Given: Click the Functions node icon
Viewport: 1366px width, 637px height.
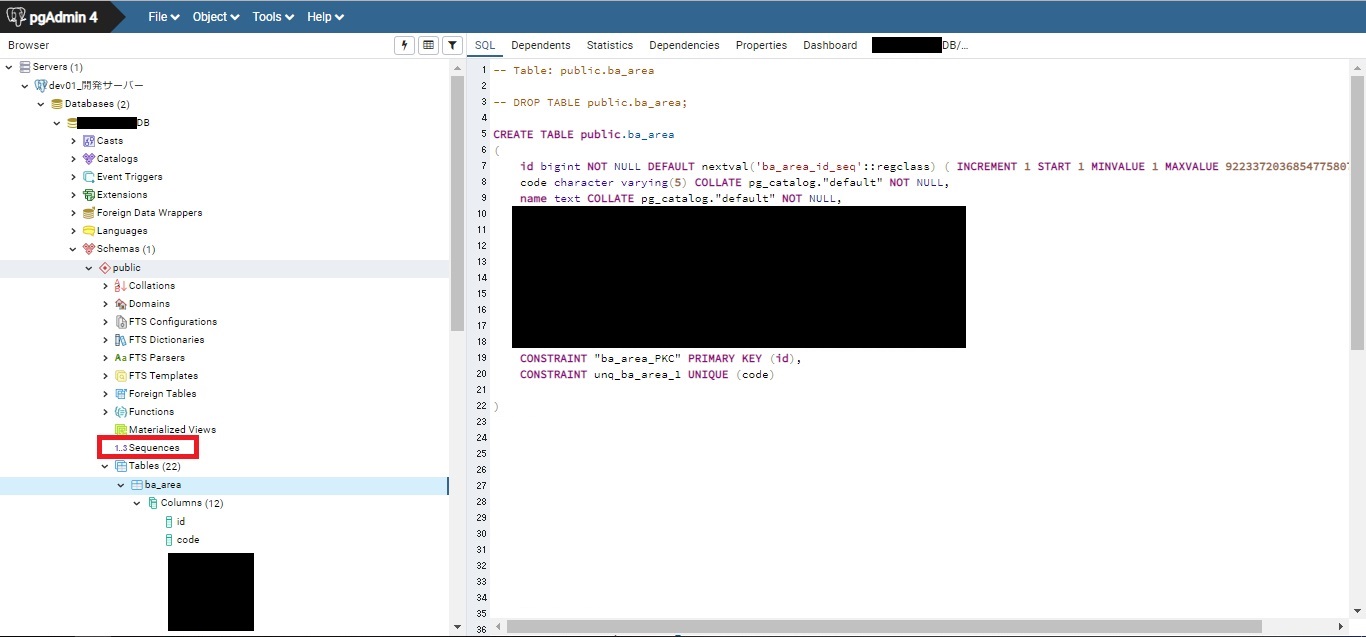Looking at the screenshot, I should point(121,412).
